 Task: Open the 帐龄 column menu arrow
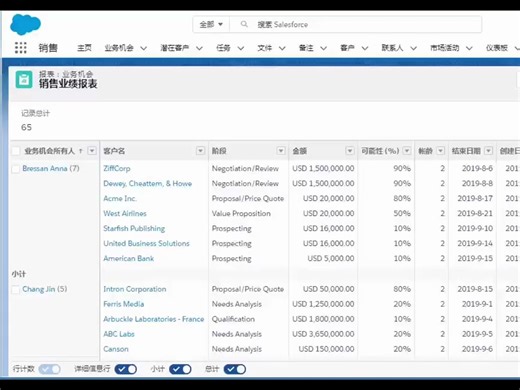tap(441, 151)
